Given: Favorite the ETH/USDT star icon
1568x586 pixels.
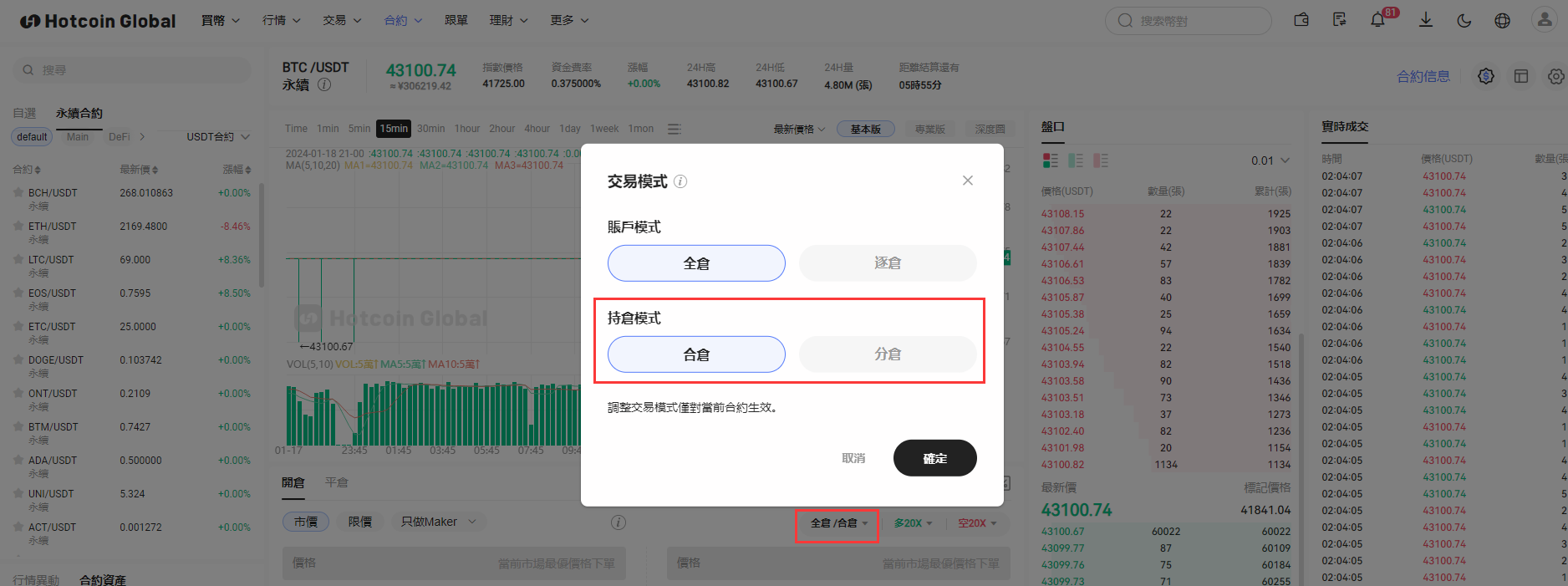Looking at the screenshot, I should coord(18,226).
